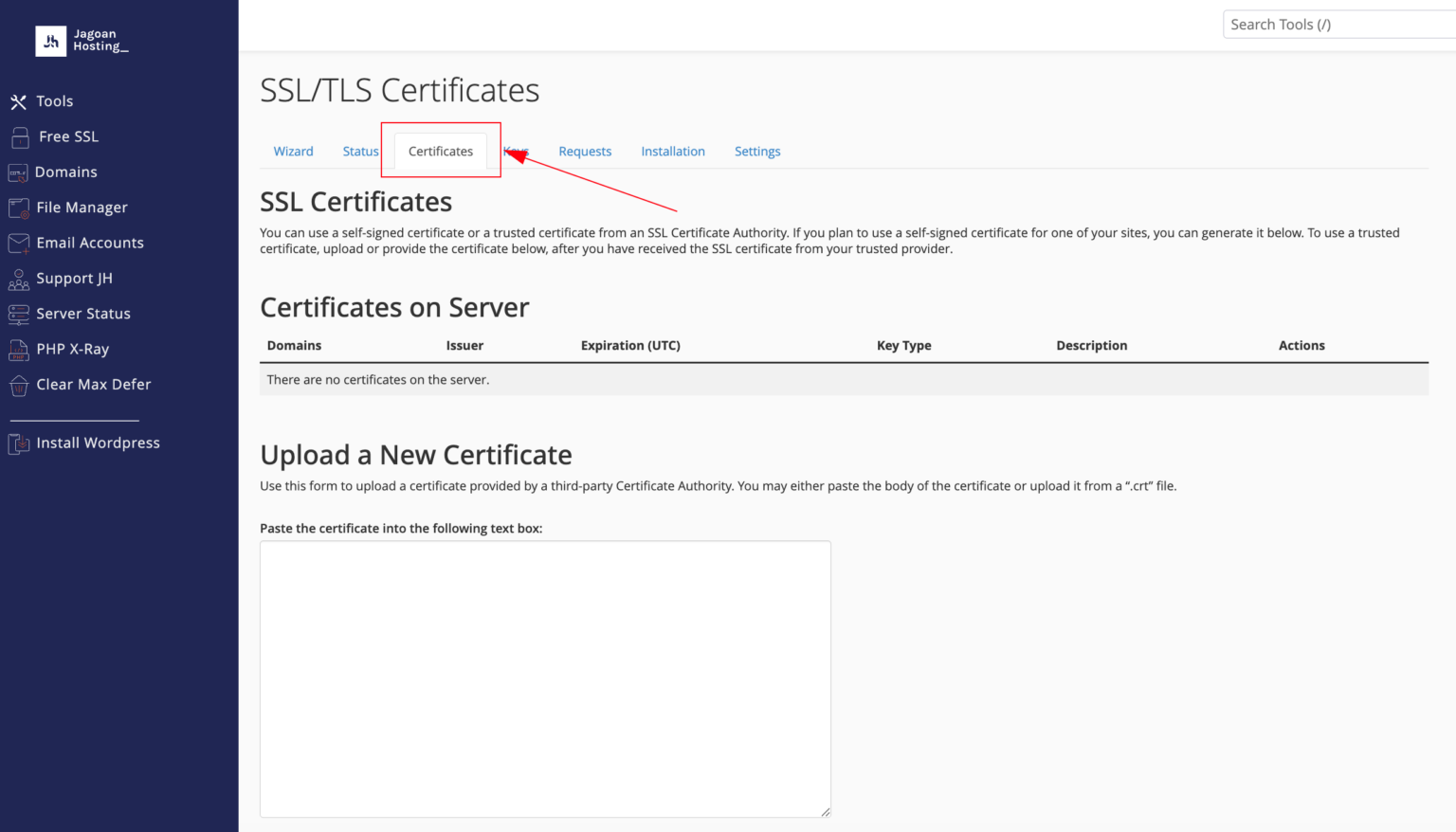This screenshot has width=1456, height=832.
Task: Click the Jagoan Hosting logo
Action: [x=82, y=41]
